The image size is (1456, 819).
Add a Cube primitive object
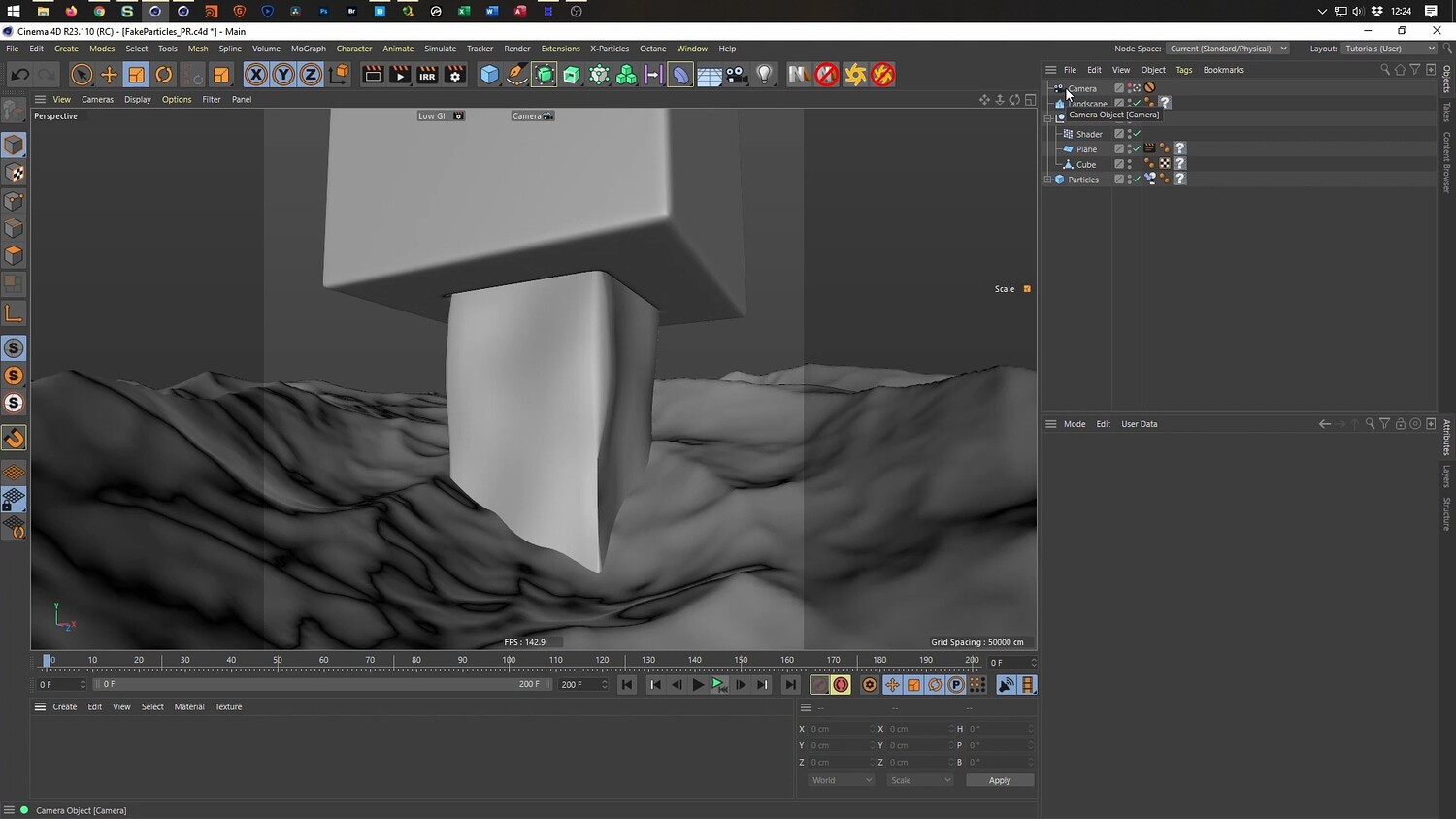pyautogui.click(x=490, y=75)
